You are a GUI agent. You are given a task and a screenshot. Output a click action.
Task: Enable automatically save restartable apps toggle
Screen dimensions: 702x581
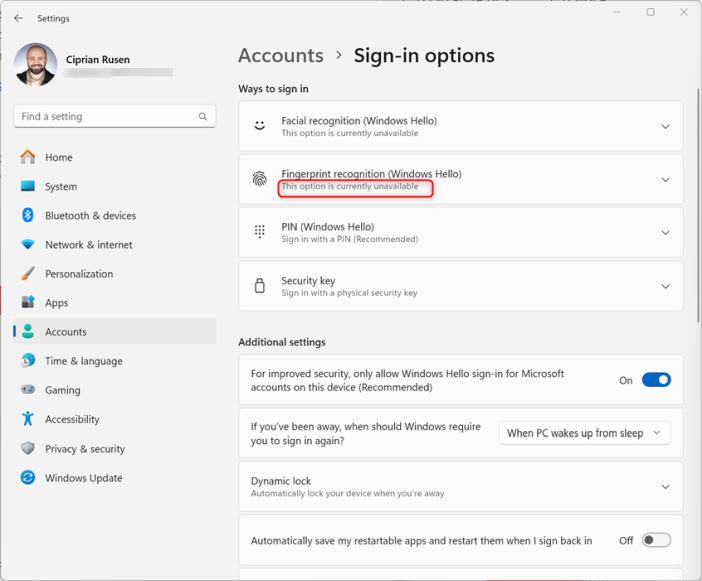[656, 540]
